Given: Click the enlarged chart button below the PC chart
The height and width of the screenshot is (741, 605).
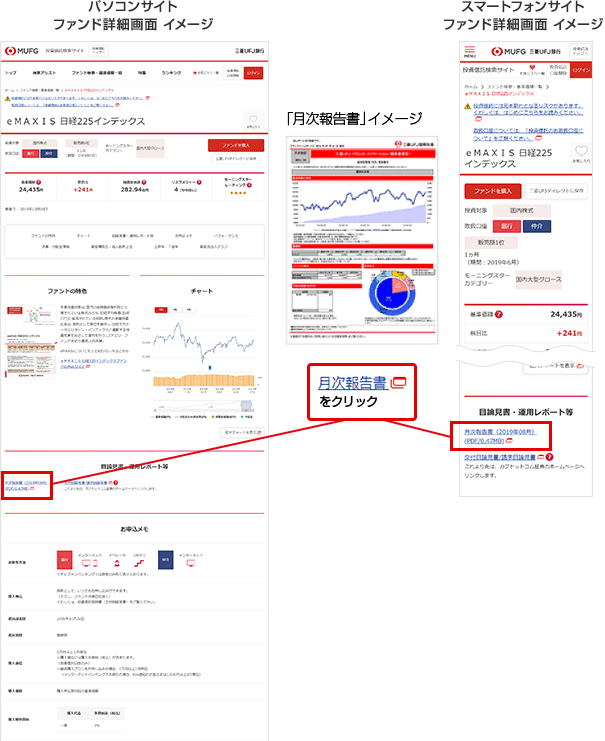Looking at the screenshot, I should [x=242, y=432].
